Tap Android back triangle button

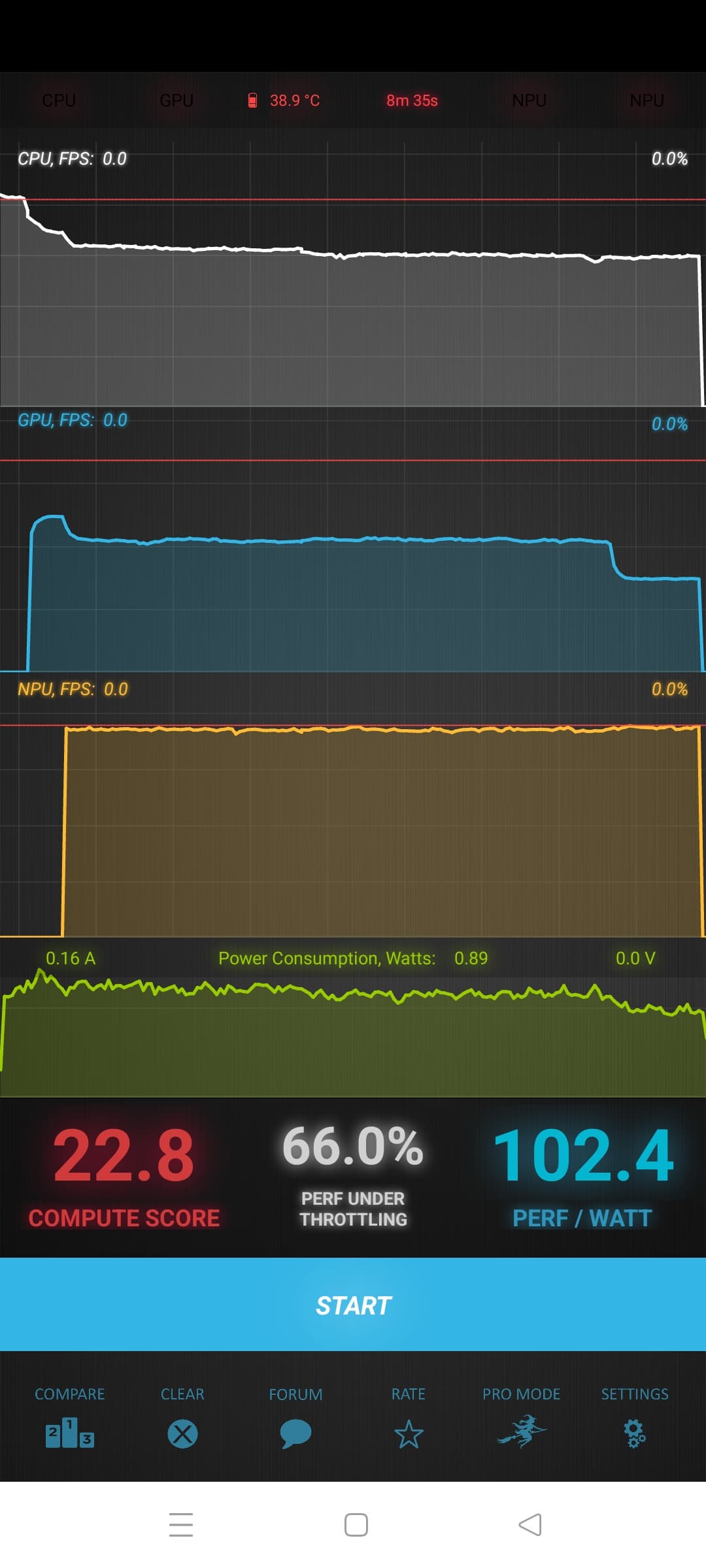click(x=530, y=1525)
